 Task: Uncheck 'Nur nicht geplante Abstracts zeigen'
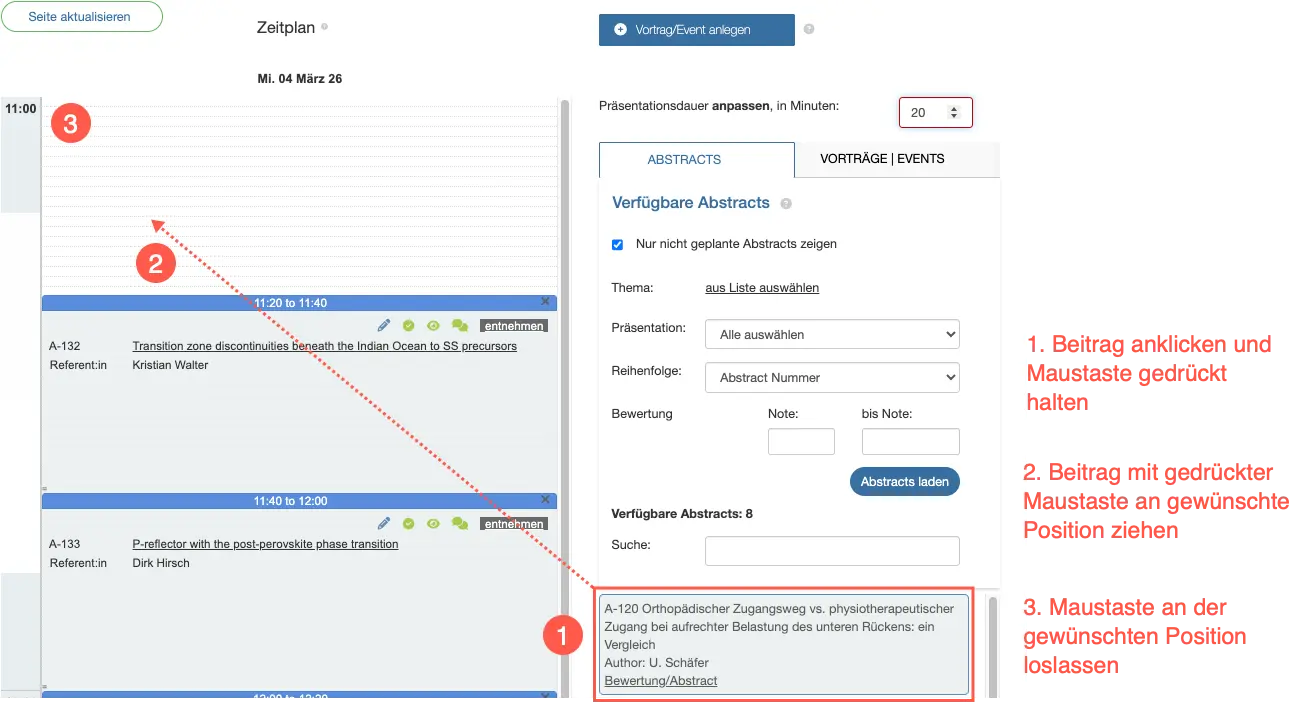pos(617,244)
